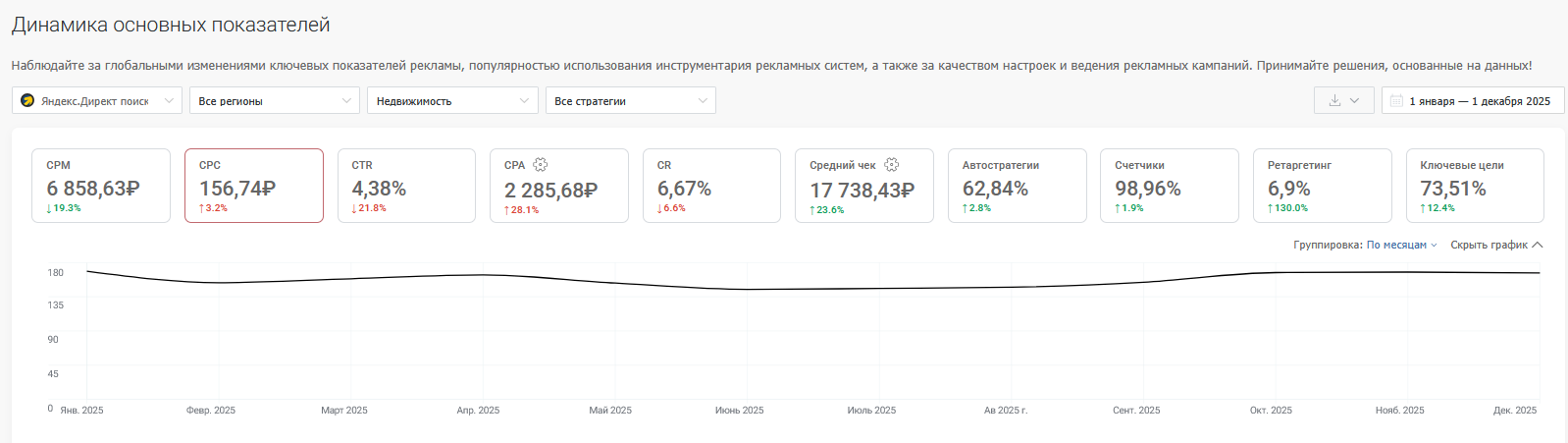Select the CPA metric card
This screenshot has width=1568, height=443.
click(559, 186)
